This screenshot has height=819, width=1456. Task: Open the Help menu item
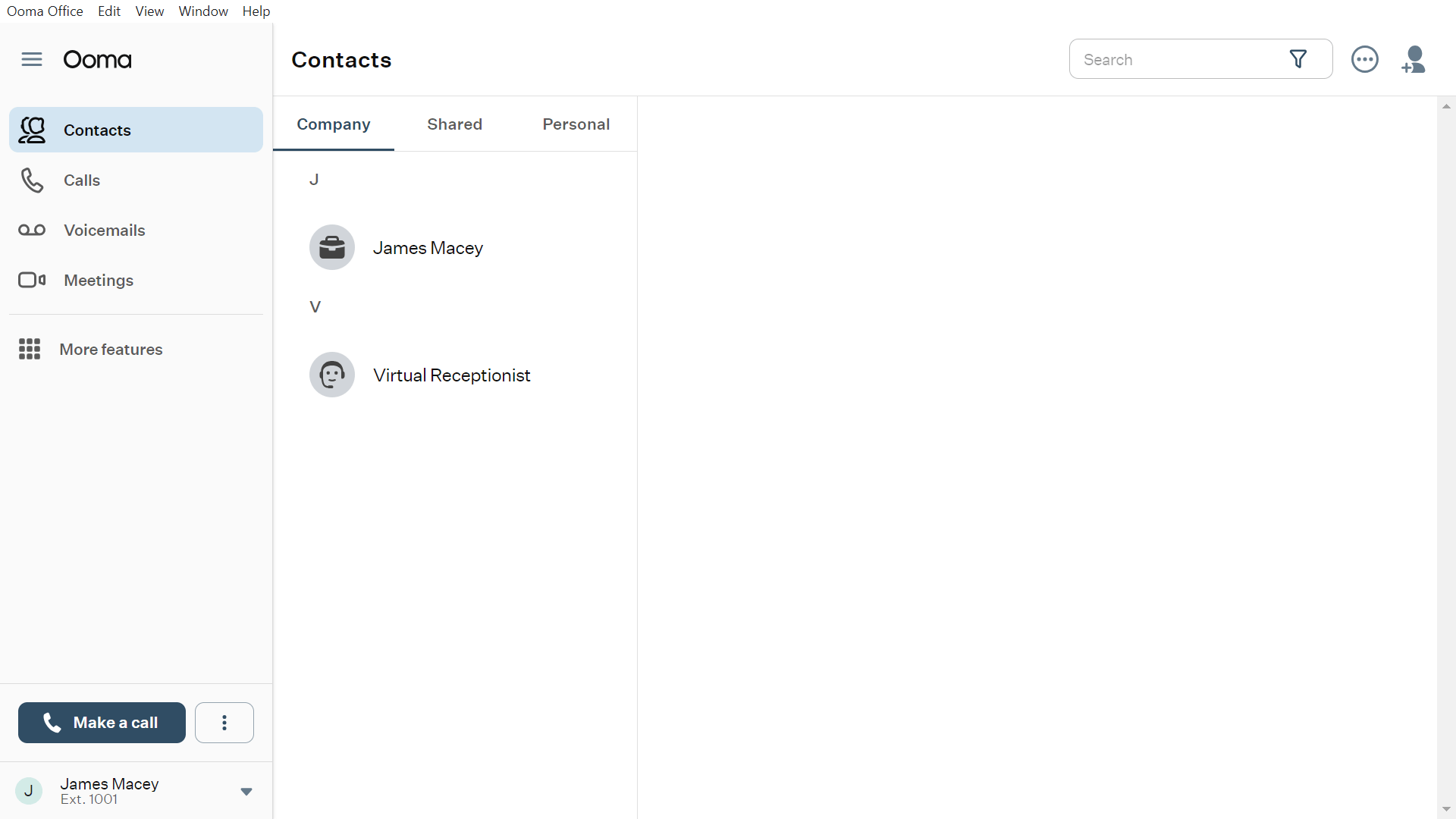257,11
